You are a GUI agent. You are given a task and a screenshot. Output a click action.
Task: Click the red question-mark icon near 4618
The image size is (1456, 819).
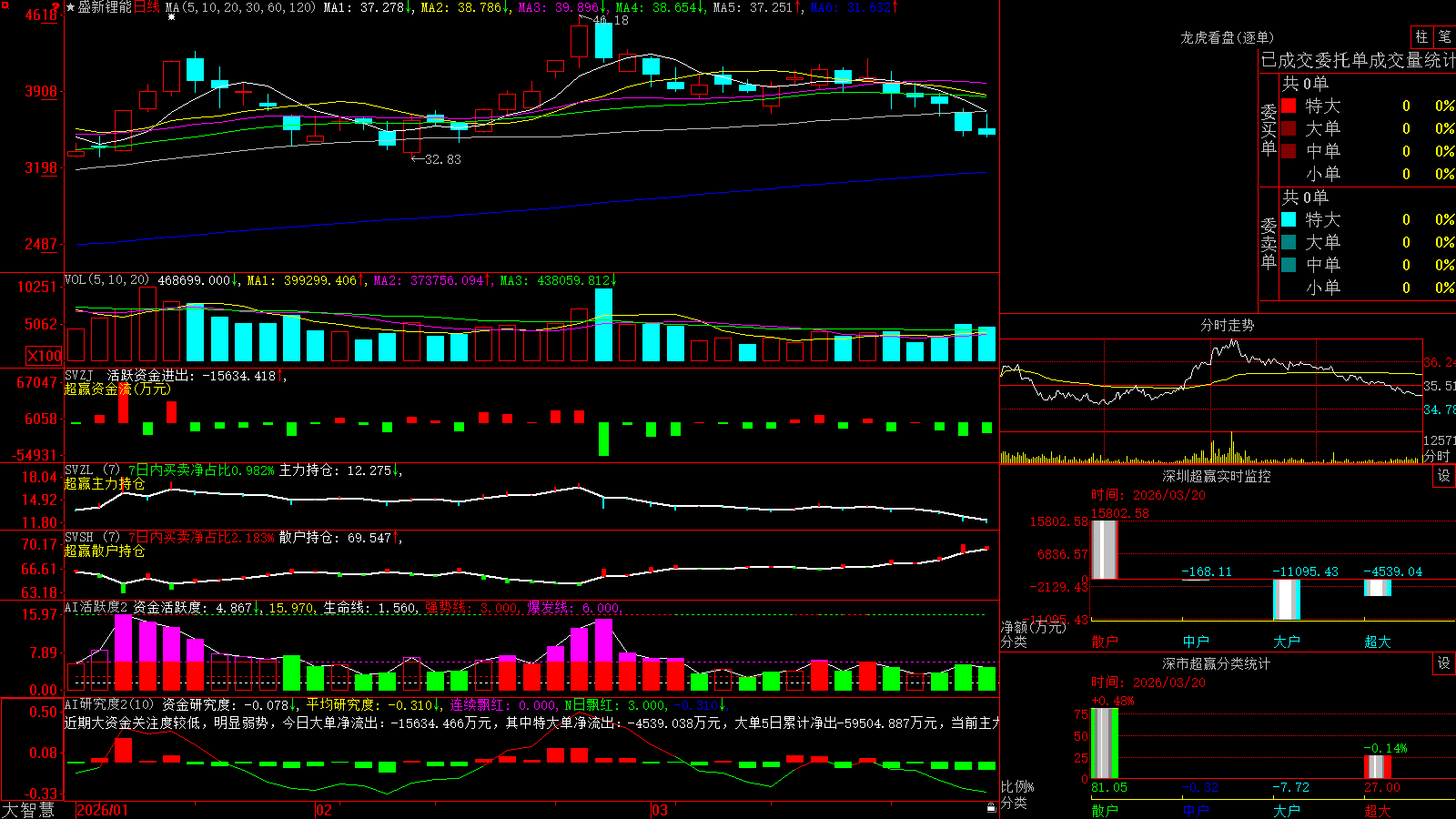point(56,7)
